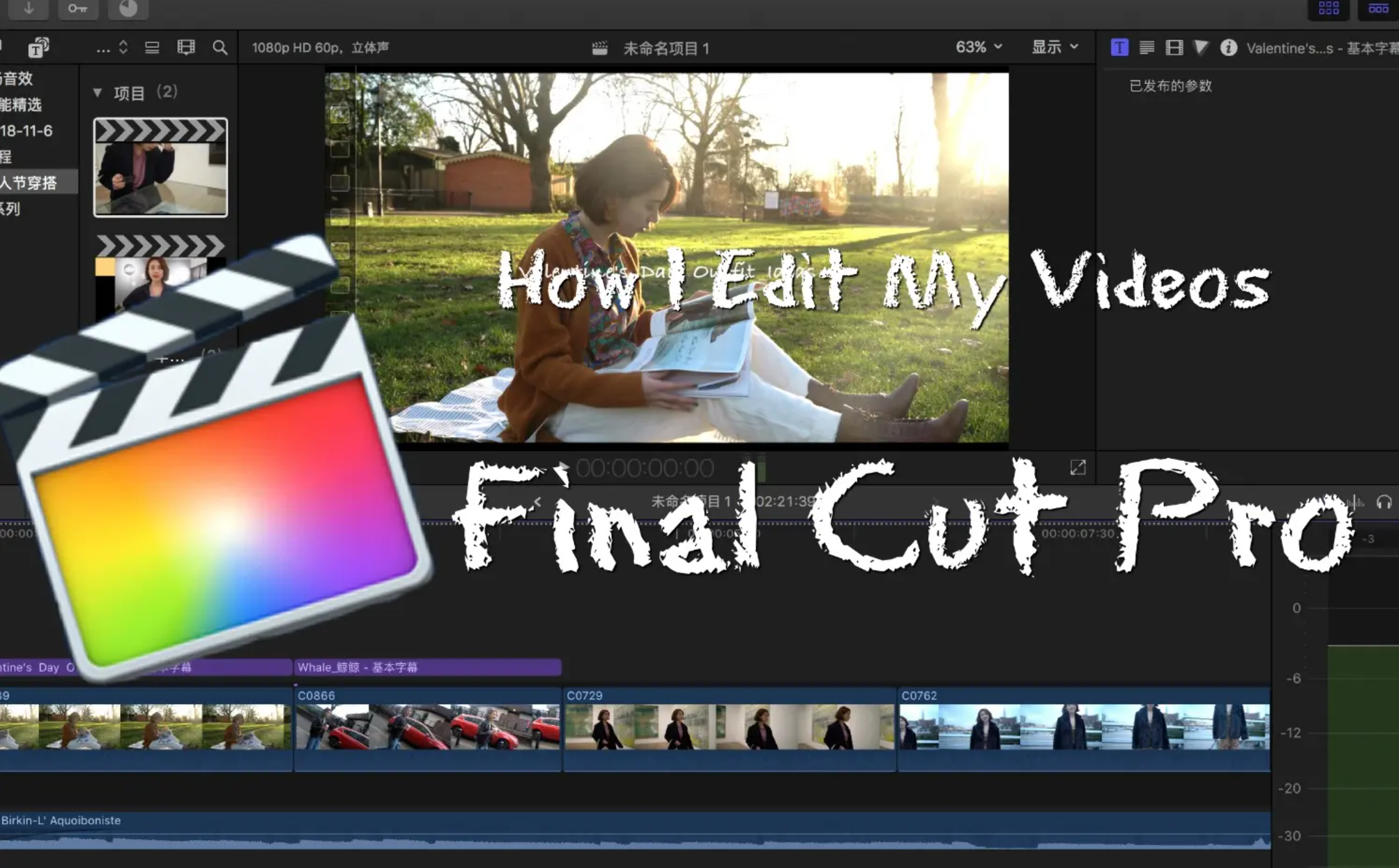Select the Text inspector T icon

[x=1119, y=47]
